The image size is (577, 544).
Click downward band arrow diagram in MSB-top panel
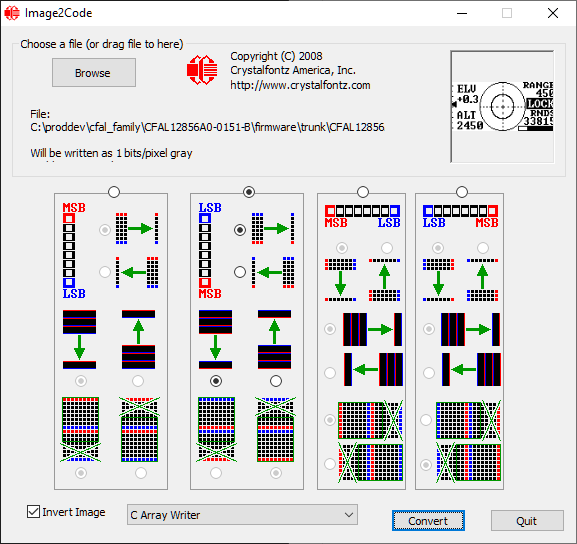pyautogui.click(x=79, y=339)
